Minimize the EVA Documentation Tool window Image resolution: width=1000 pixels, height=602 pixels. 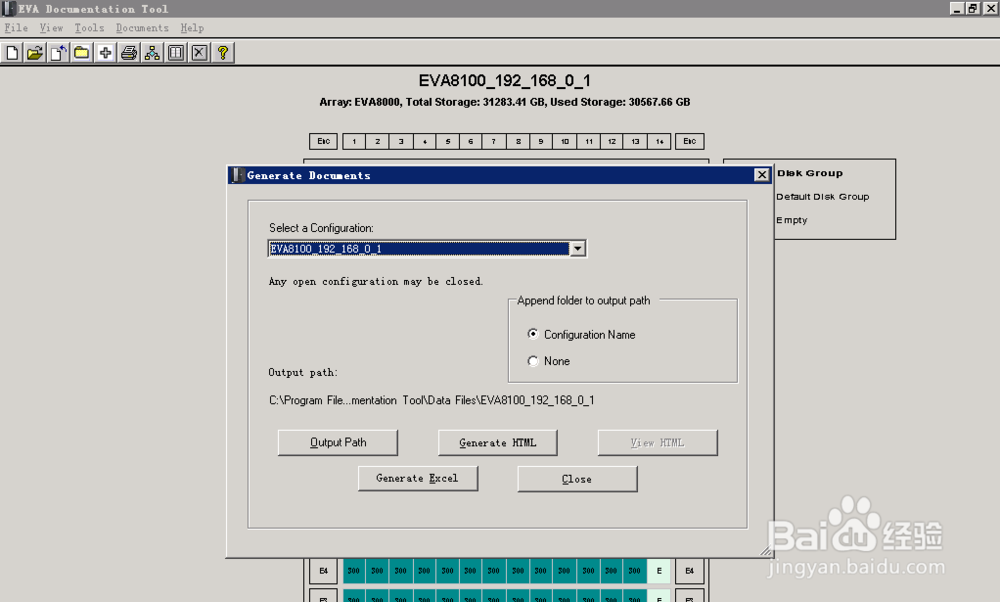(x=957, y=8)
